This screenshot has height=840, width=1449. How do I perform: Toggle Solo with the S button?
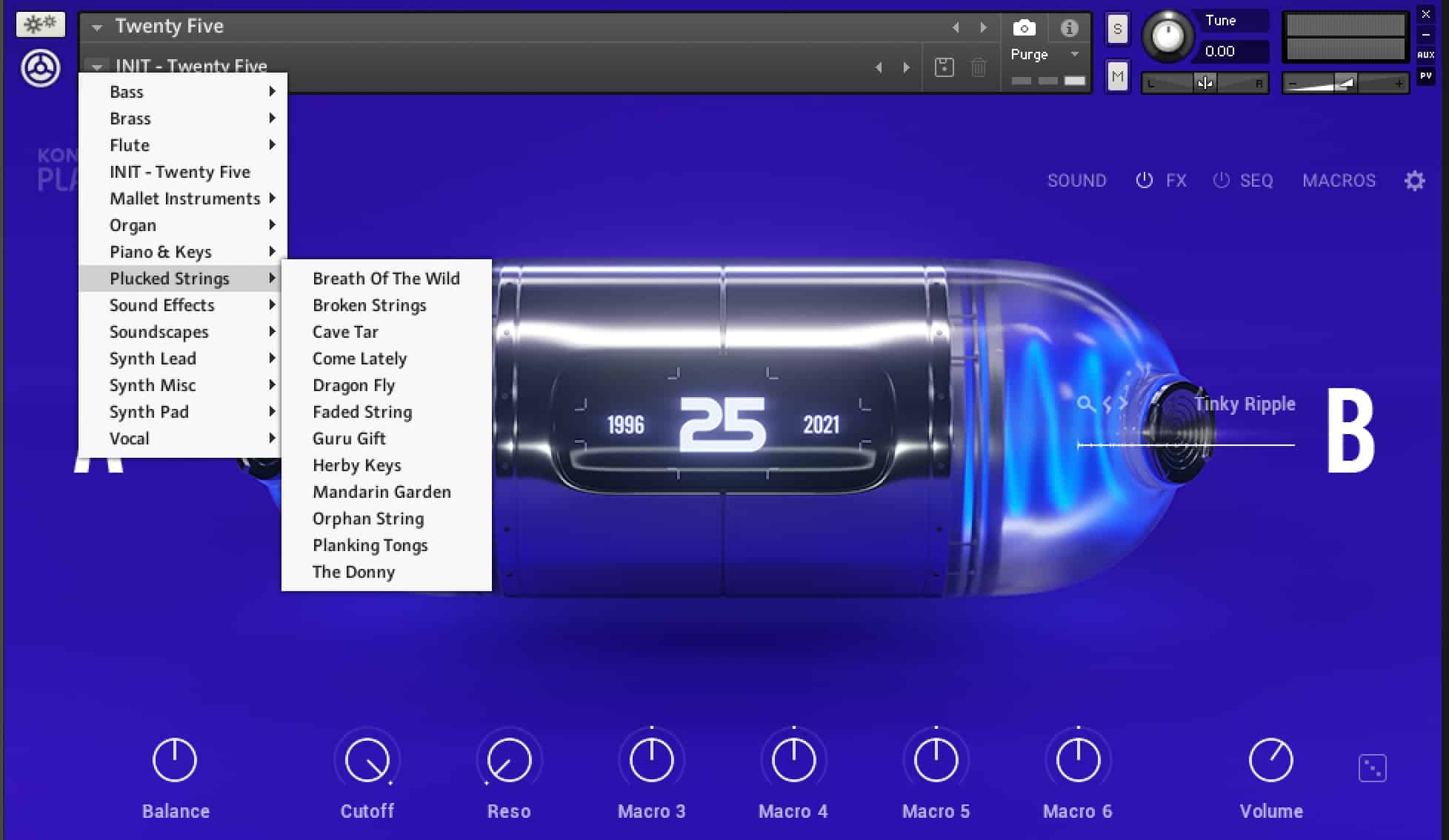(1117, 30)
